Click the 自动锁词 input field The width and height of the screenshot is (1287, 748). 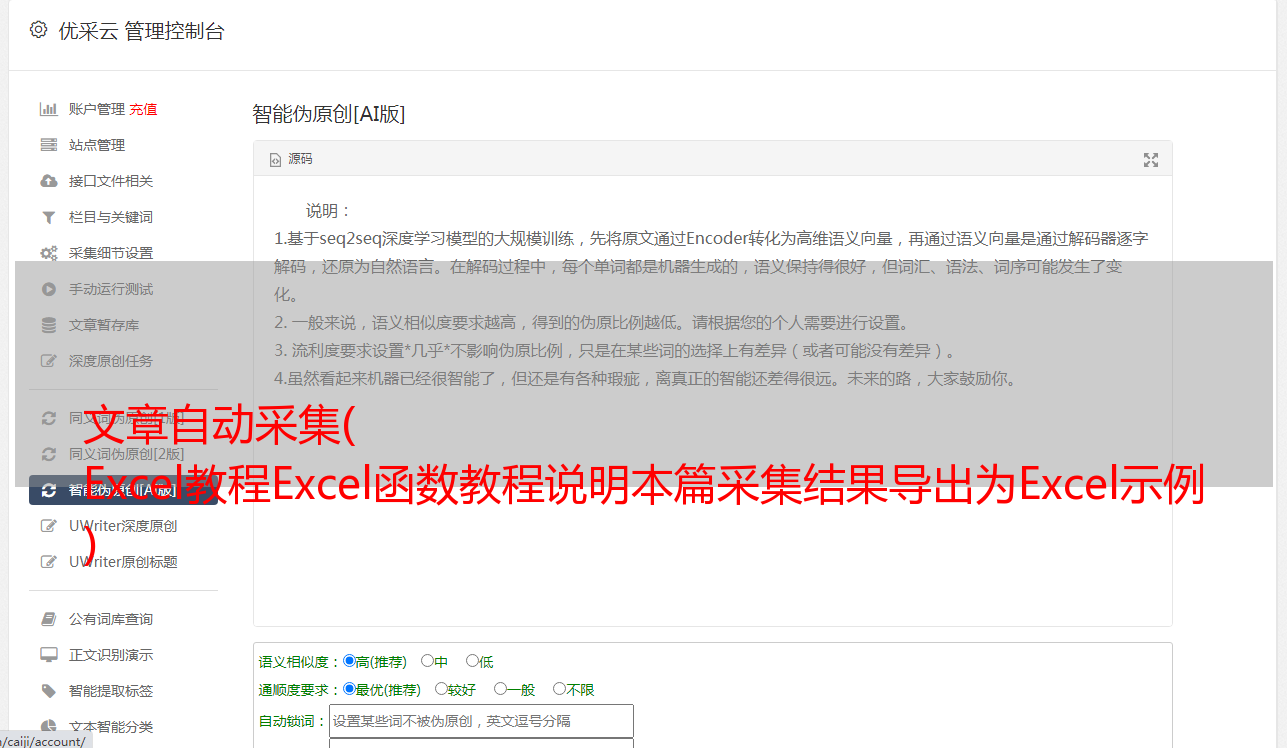coord(481,721)
